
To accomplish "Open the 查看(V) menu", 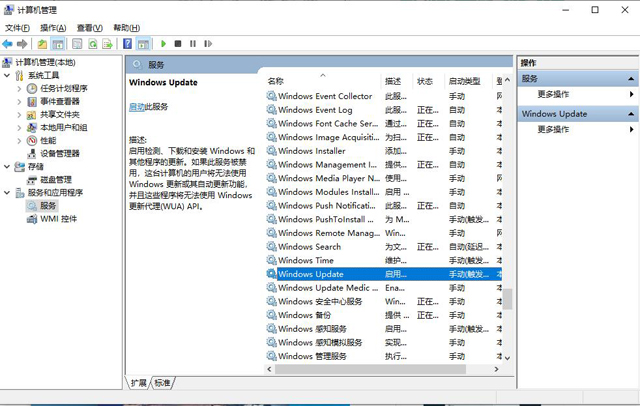I will click(x=90, y=28).
